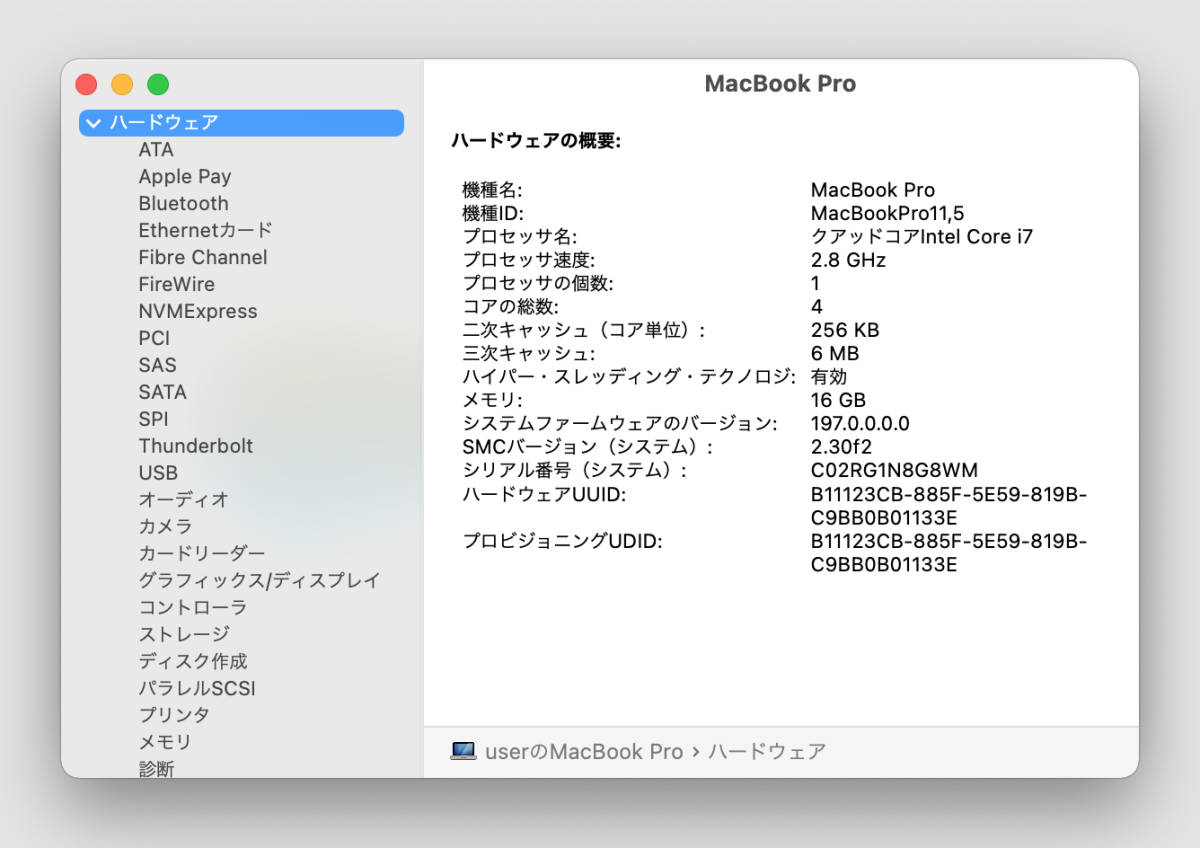The height and width of the screenshot is (848, 1200).
Task: Open the パラレルSCSI entry
Action: coord(197,689)
